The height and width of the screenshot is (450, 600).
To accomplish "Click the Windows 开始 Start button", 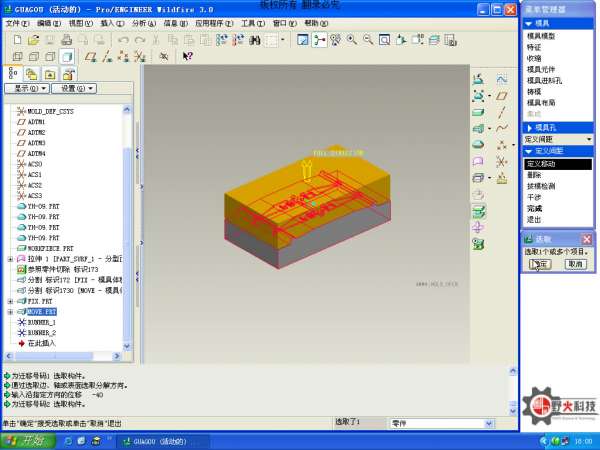I will [28, 441].
